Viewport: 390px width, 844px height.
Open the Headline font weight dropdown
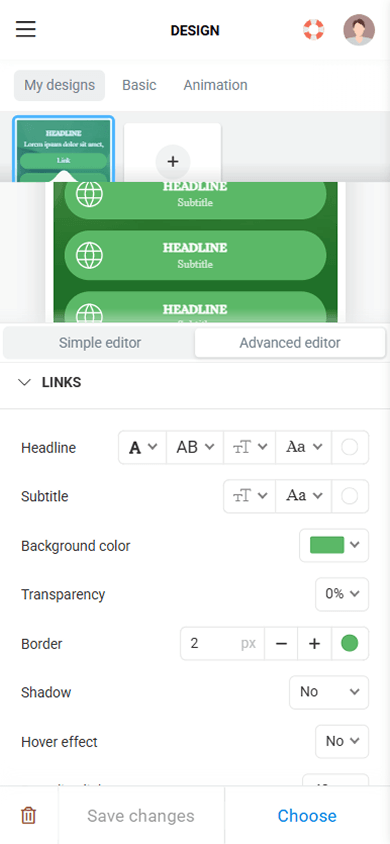click(x=143, y=447)
